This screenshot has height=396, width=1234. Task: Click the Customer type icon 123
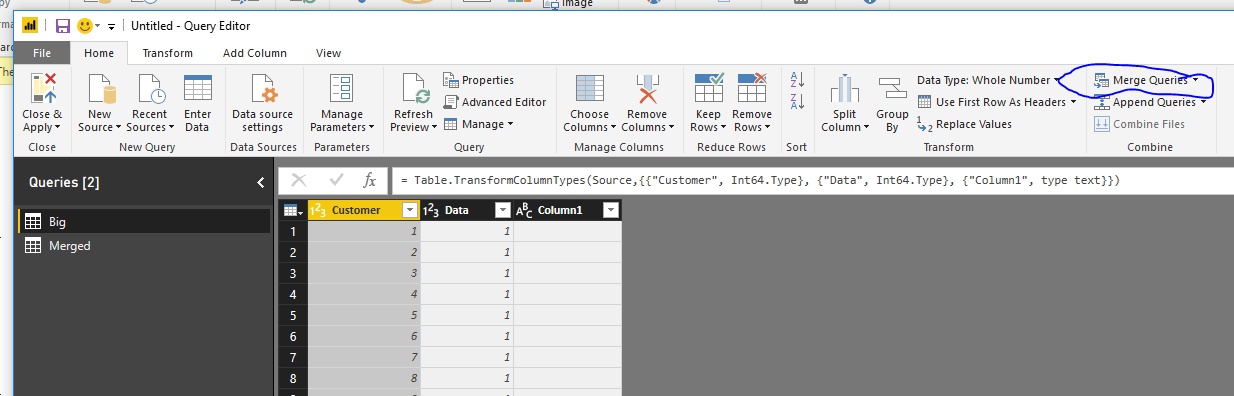pyautogui.click(x=319, y=210)
